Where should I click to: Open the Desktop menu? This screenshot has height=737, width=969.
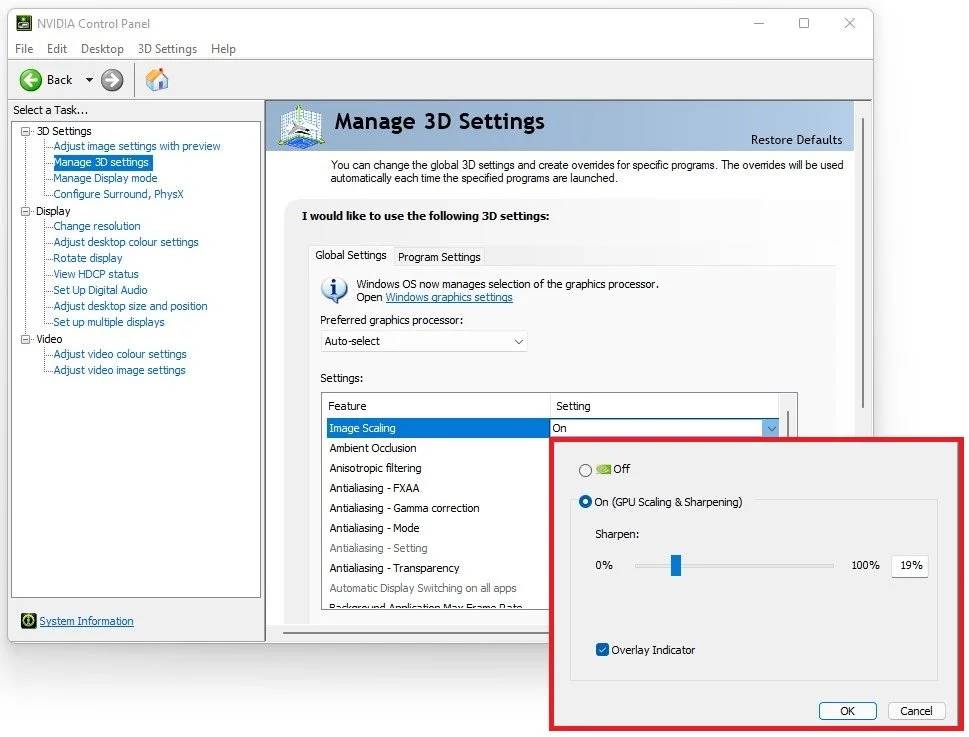click(102, 49)
